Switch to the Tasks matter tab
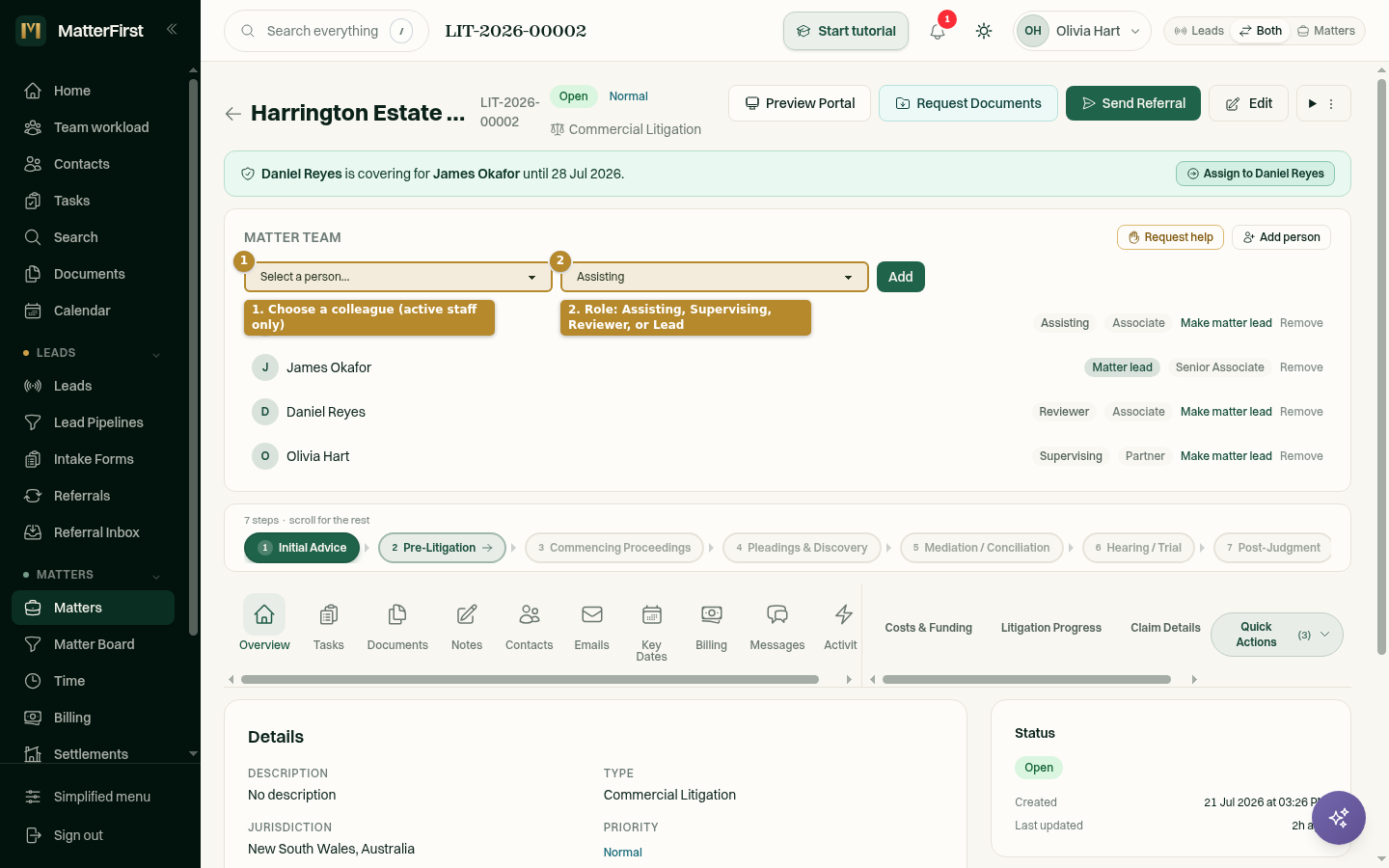 tap(328, 627)
